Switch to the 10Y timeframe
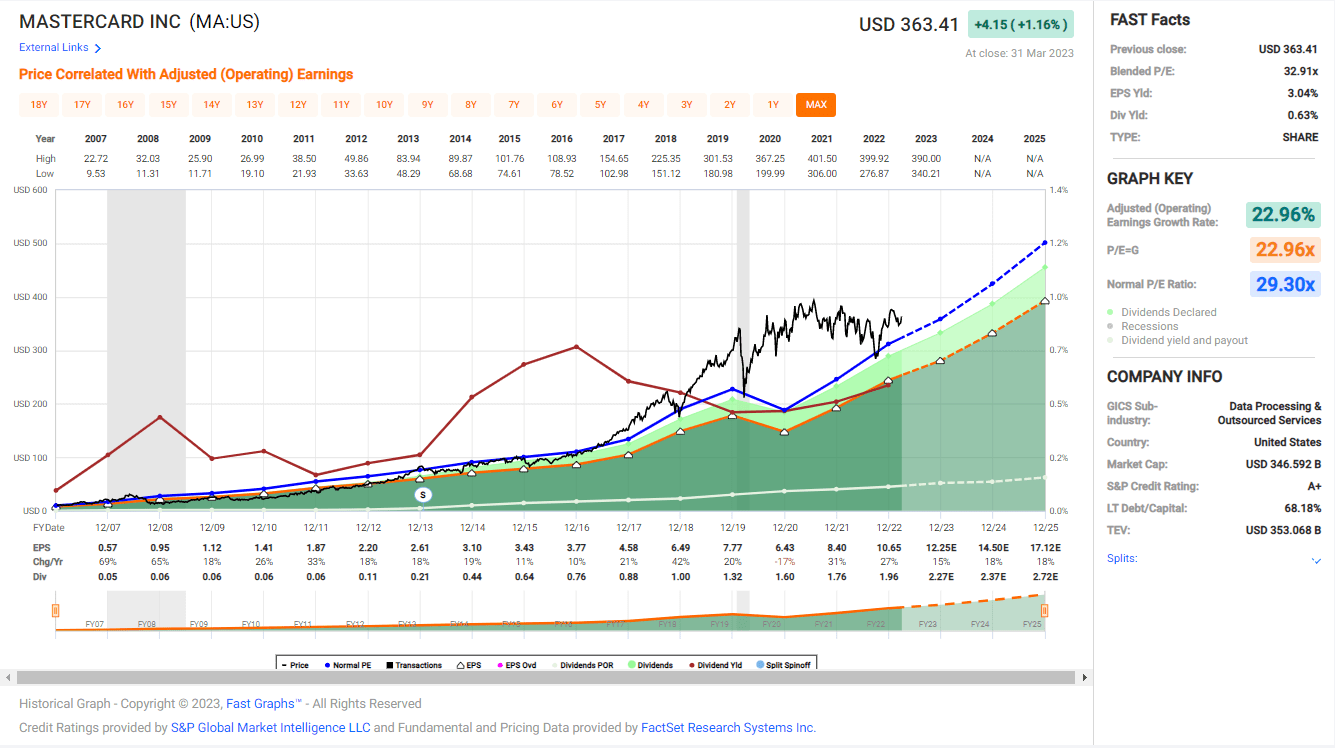Screen dimensions: 1335x748 tap(383, 104)
